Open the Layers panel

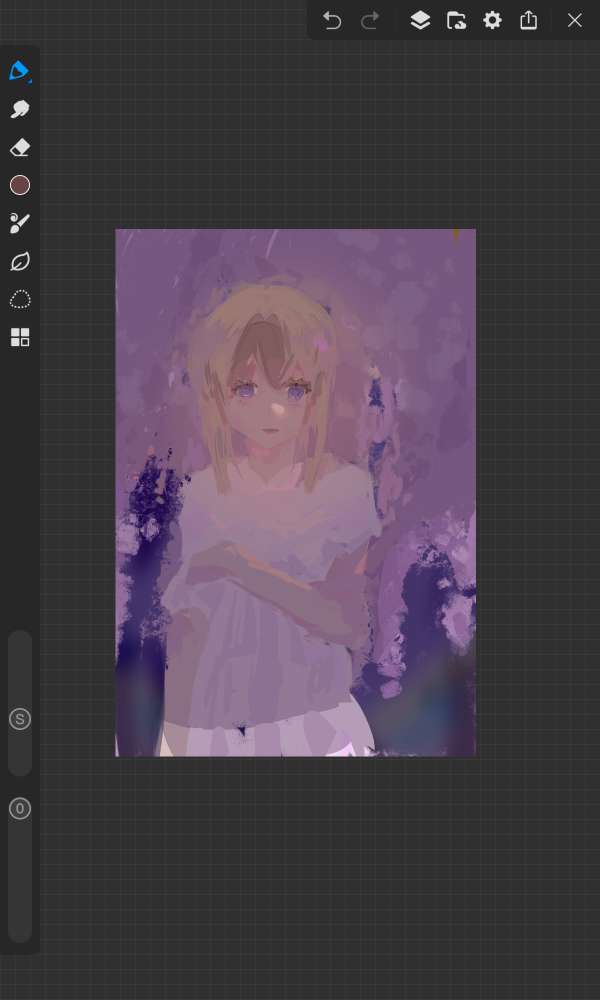420,20
